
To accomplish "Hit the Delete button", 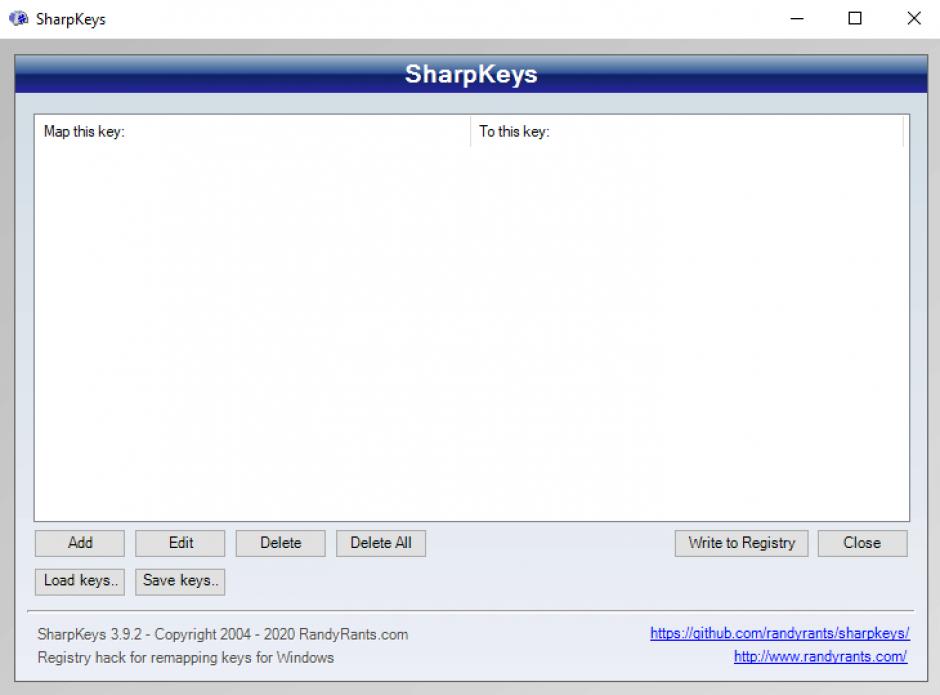I will pyautogui.click(x=280, y=543).
